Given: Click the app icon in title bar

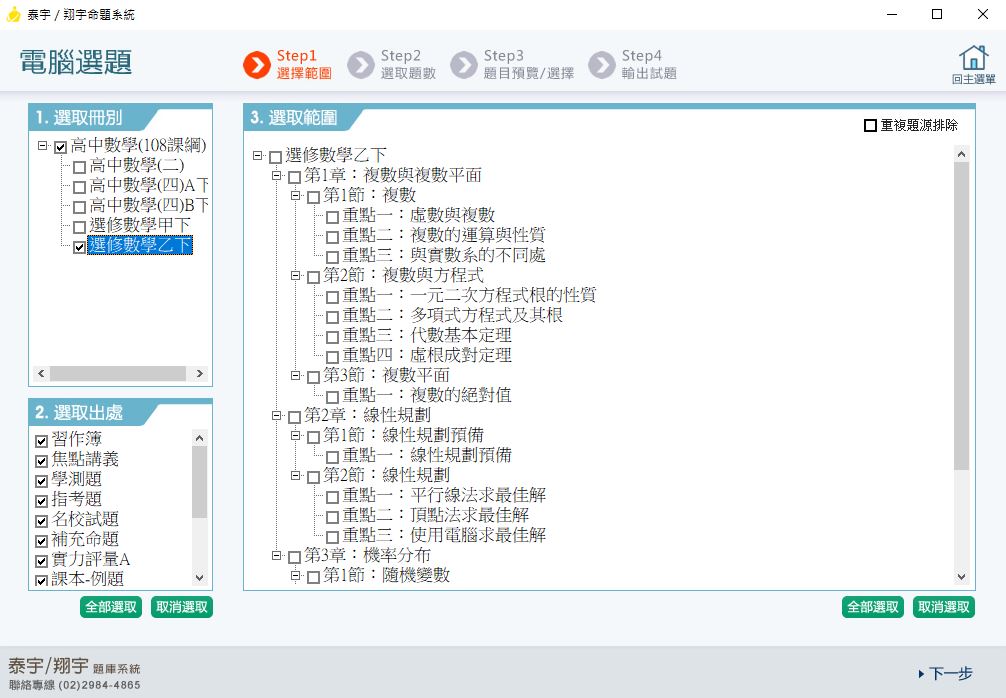Looking at the screenshot, I should pyautogui.click(x=13, y=14).
